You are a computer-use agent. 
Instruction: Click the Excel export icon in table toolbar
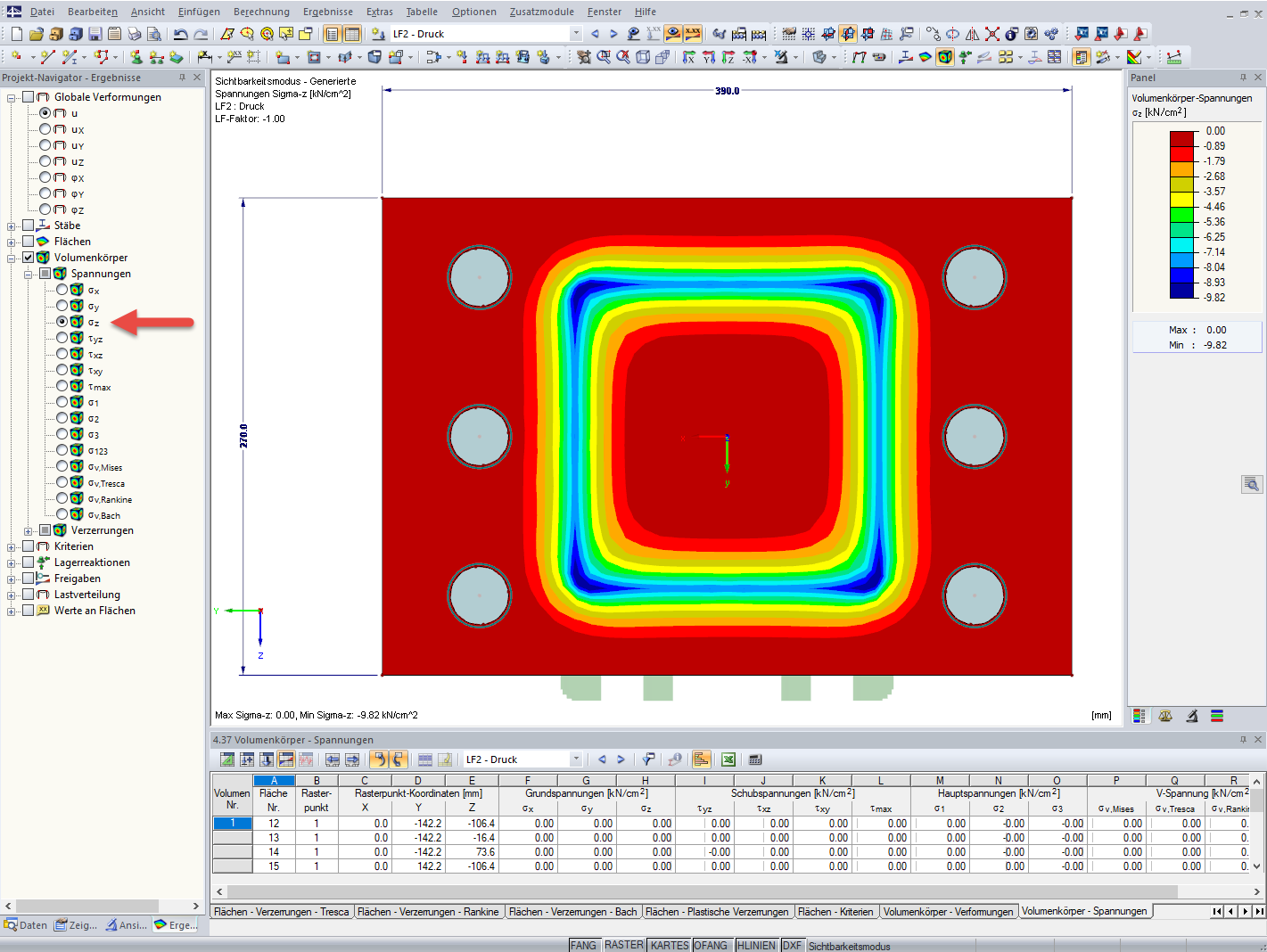[728, 759]
